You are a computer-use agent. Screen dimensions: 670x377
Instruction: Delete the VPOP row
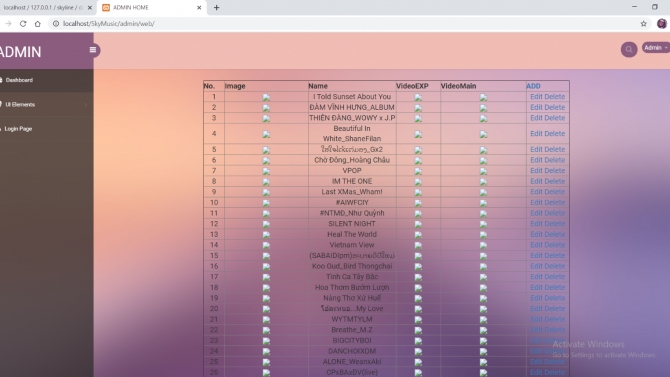[x=555, y=171]
